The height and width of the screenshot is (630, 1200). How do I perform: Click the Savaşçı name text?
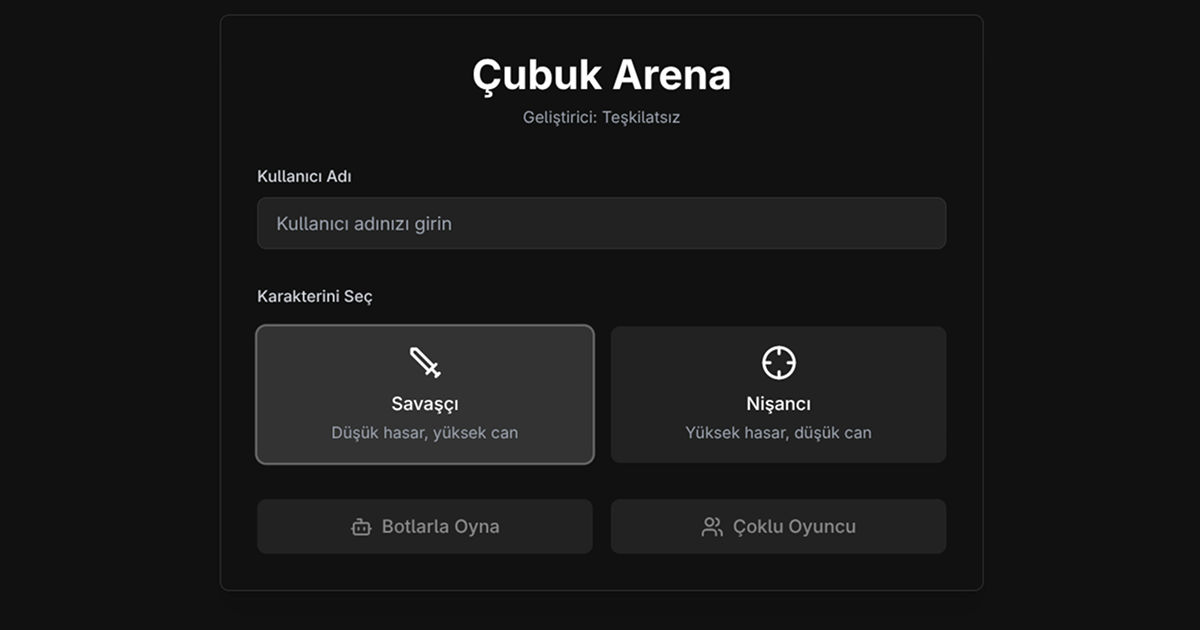pos(425,404)
